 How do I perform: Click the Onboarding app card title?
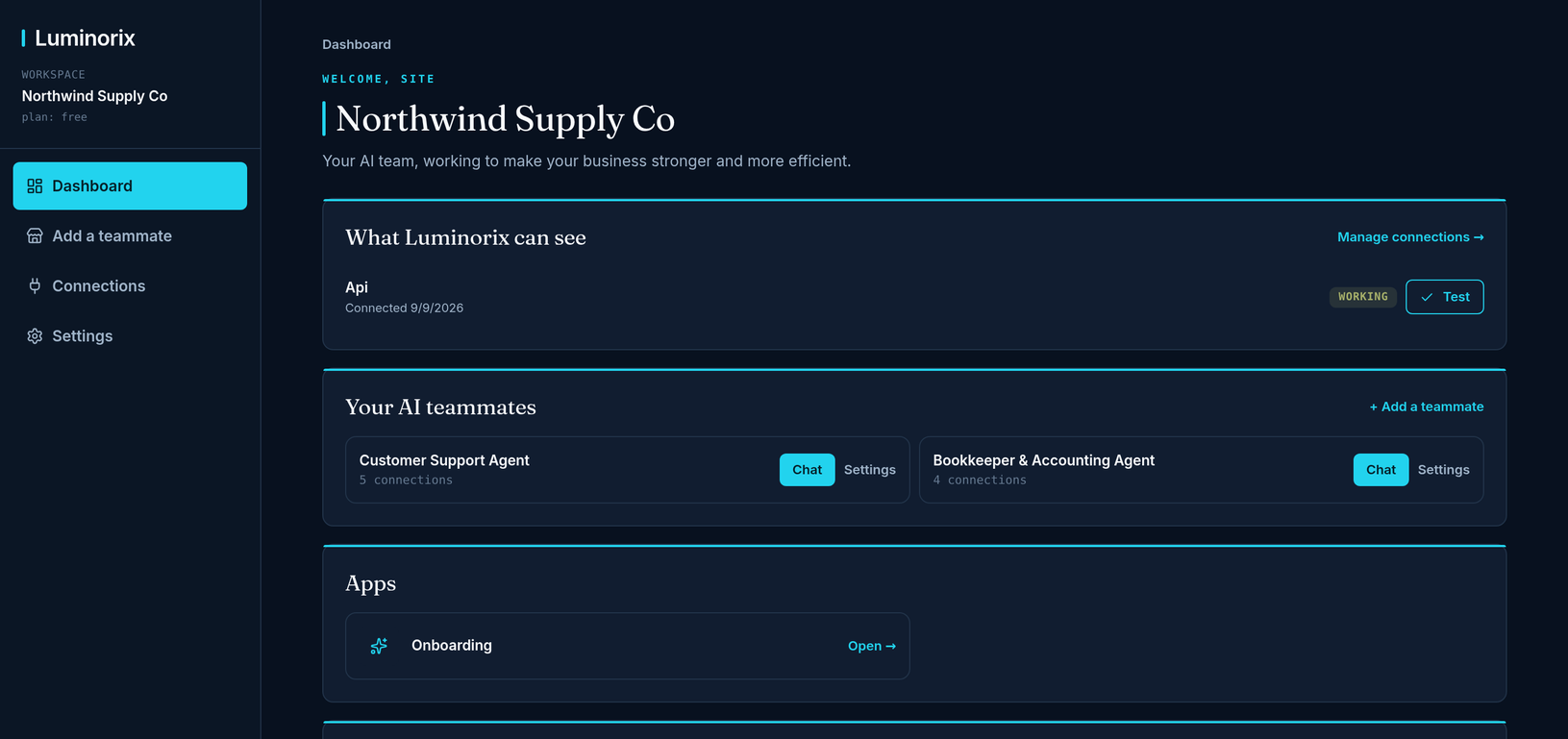(x=452, y=646)
